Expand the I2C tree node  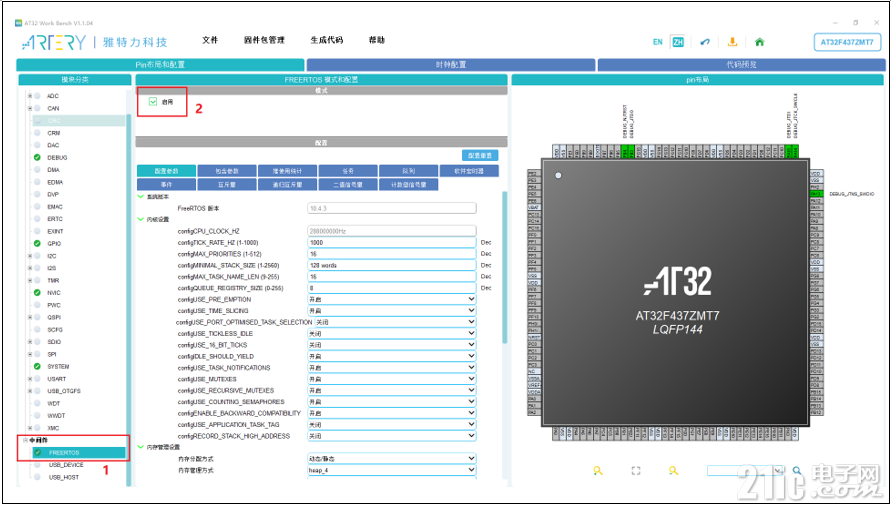[30, 256]
